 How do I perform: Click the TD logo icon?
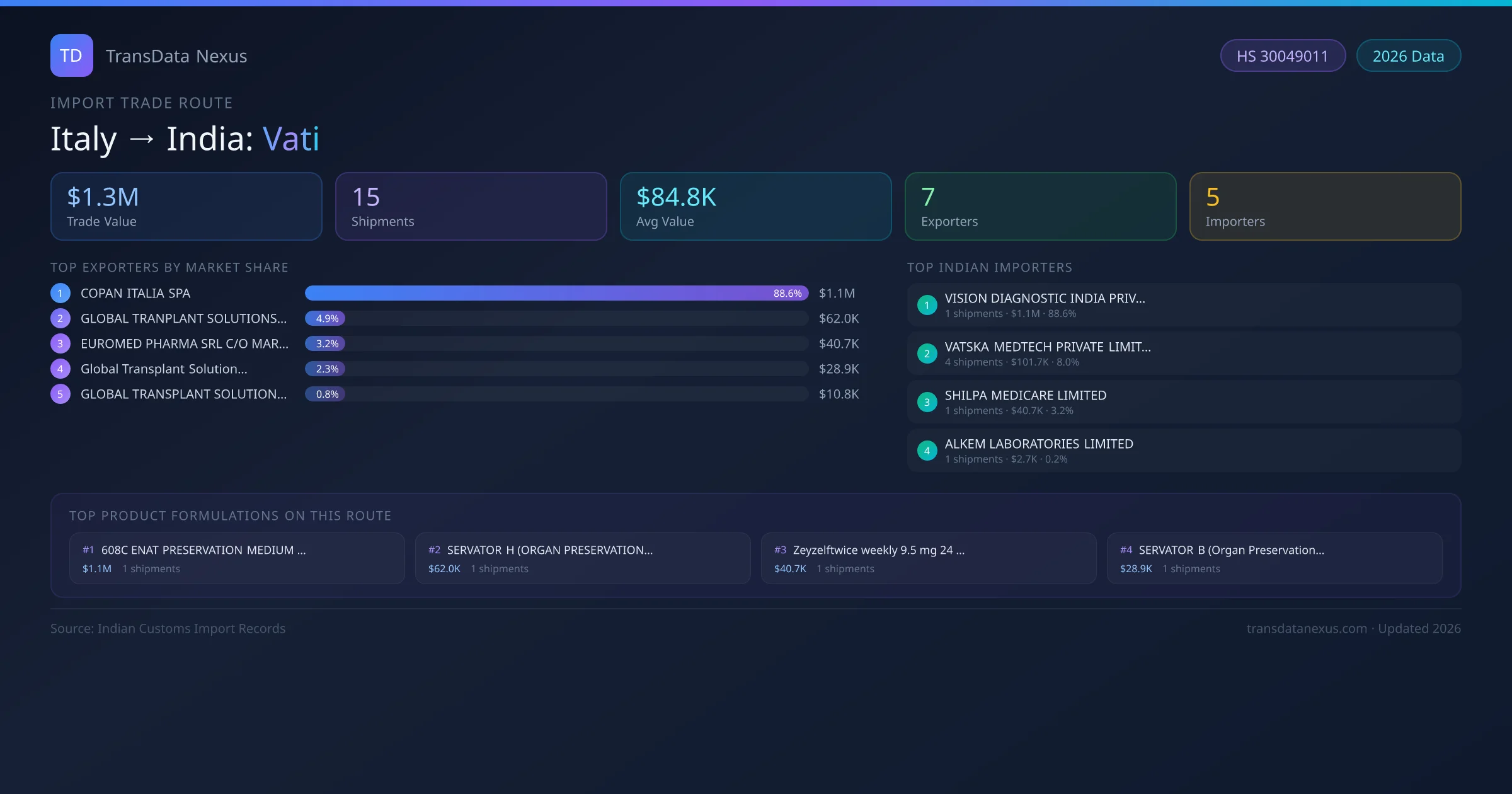click(x=71, y=55)
